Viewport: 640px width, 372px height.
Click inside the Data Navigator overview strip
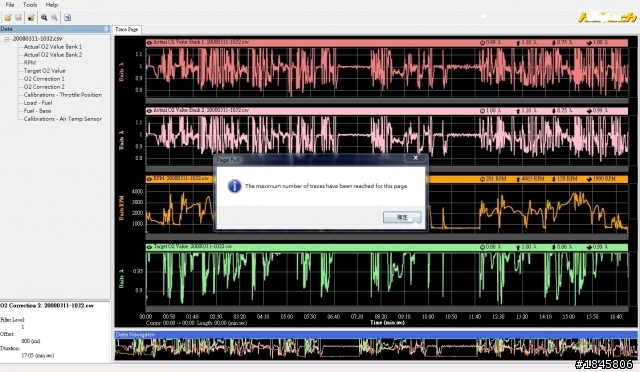point(376,349)
